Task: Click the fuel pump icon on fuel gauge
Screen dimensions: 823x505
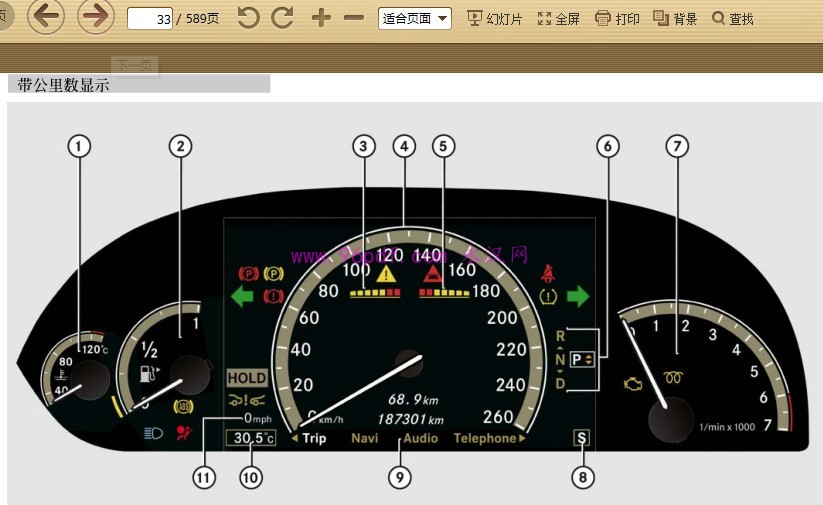Action: coord(149,373)
